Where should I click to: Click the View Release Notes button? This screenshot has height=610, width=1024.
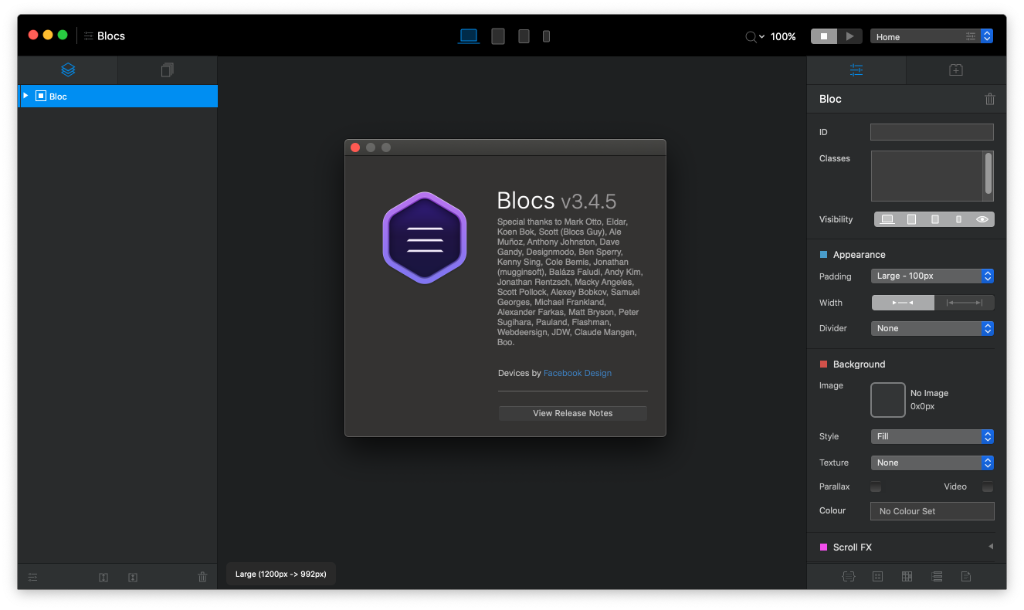(x=573, y=413)
